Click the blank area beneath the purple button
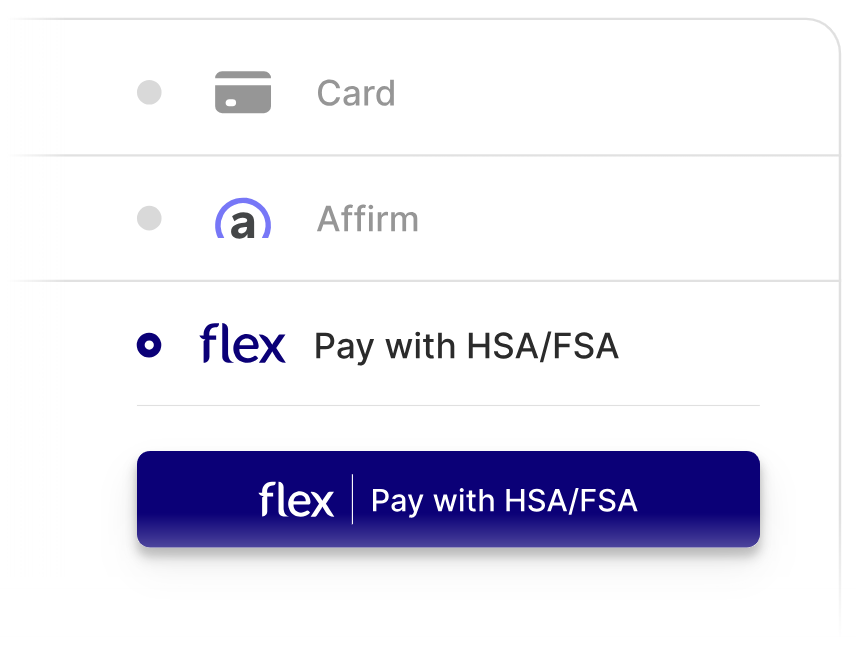Image resolution: width=856 pixels, height=651 pixels. [448, 598]
